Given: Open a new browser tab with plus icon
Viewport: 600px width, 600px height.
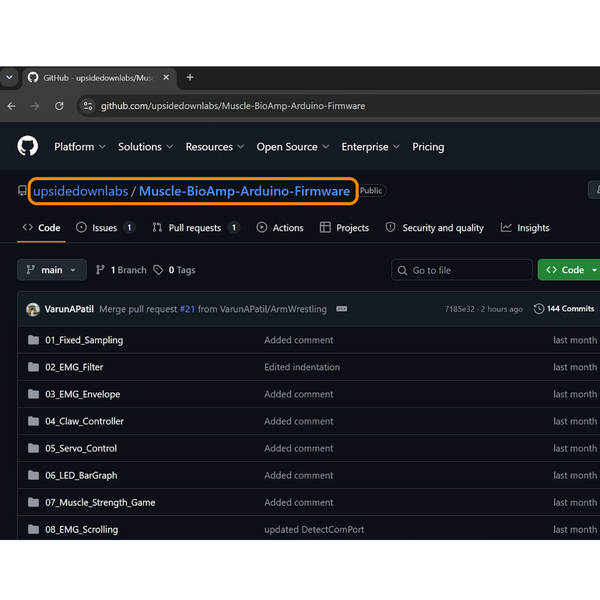Looking at the screenshot, I should [190, 77].
